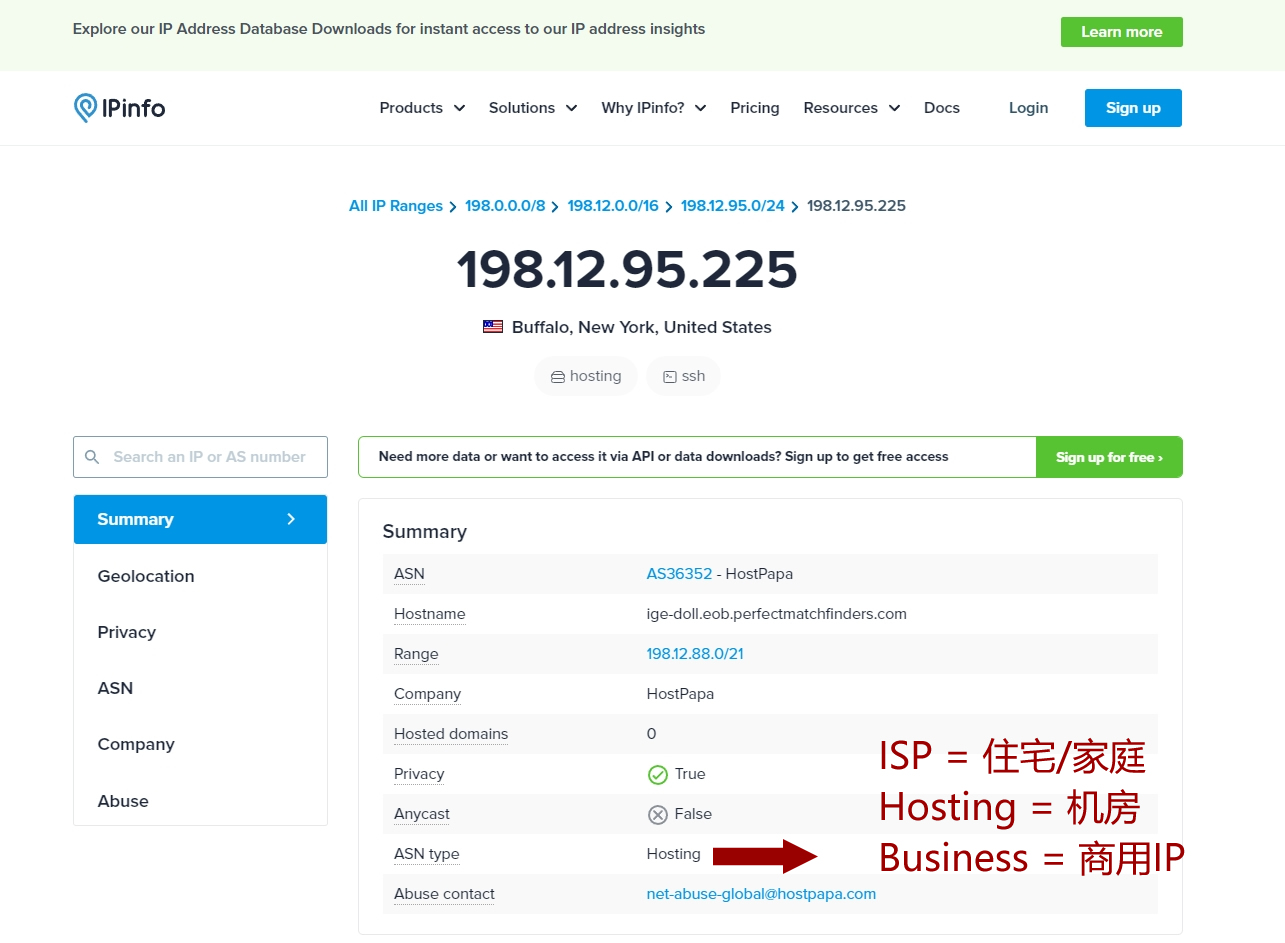Click the net-abuse-global@hostpapa.com email link
This screenshot has height=943, width=1285.
click(x=761, y=894)
